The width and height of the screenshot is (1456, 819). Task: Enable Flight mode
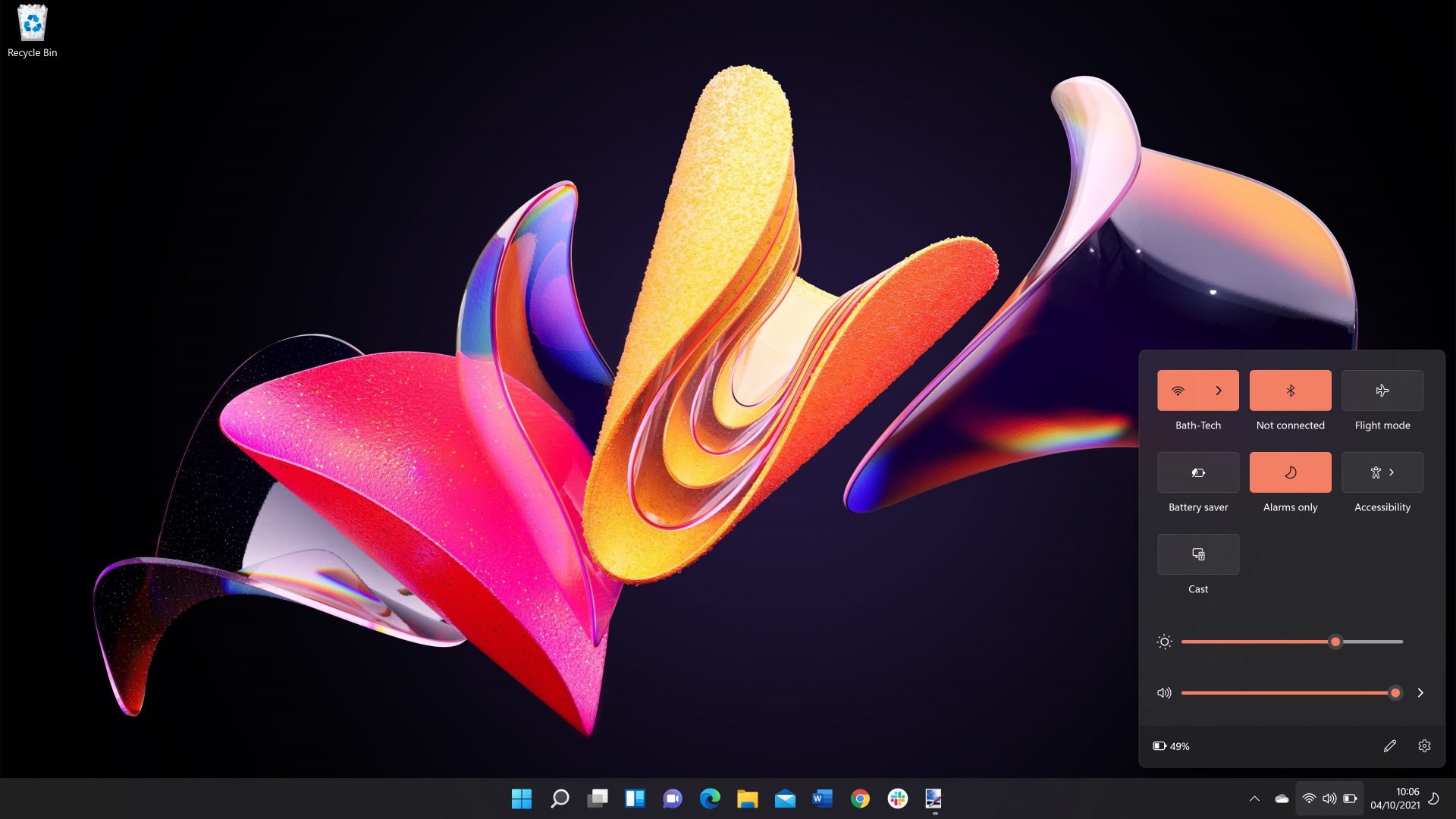click(1382, 390)
